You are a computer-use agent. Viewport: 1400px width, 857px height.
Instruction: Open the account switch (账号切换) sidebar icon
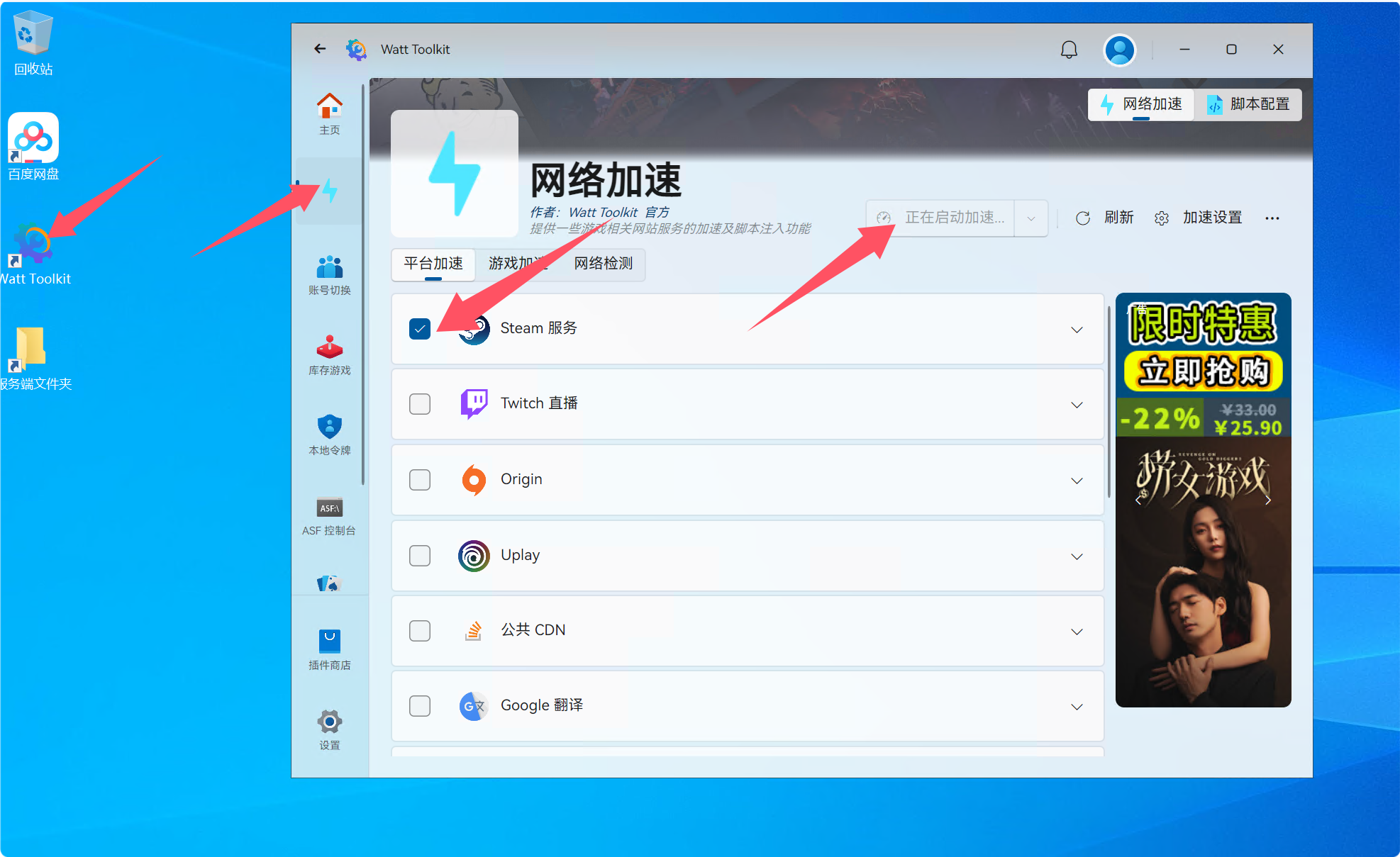tap(329, 275)
